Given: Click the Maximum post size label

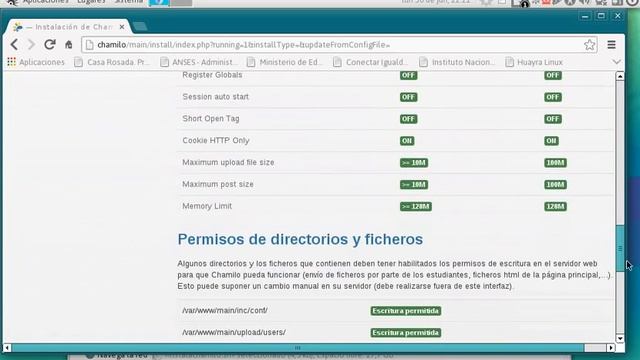Looking at the screenshot, I should 218,184.
